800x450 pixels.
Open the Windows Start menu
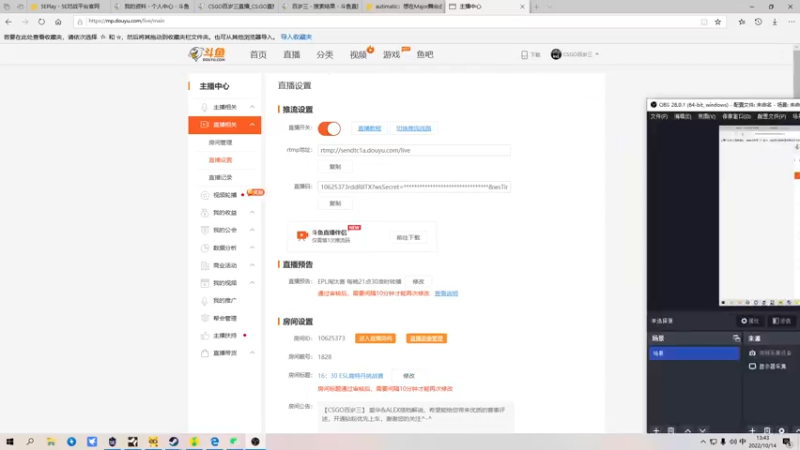point(10,441)
